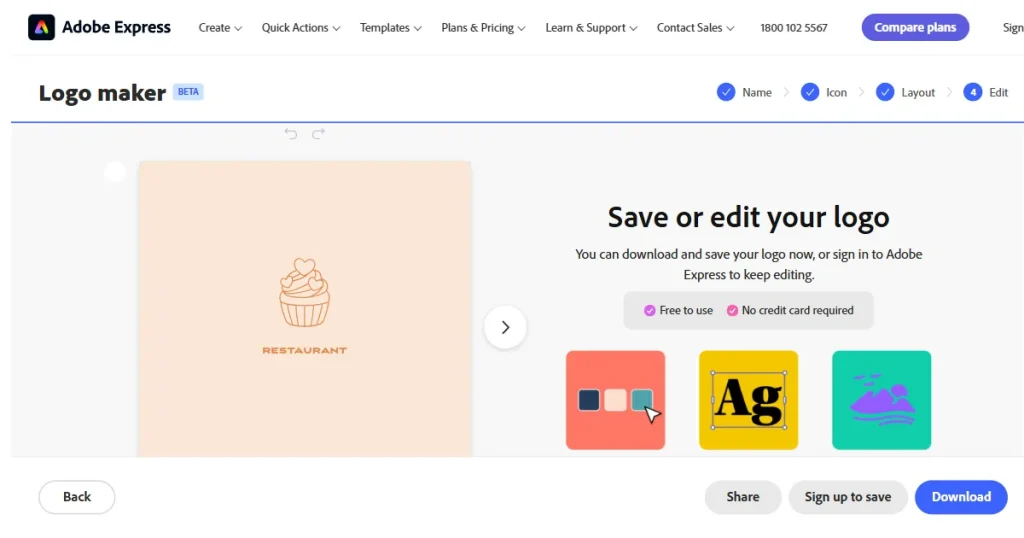Download the logo
1024x538 pixels.
coord(961,497)
